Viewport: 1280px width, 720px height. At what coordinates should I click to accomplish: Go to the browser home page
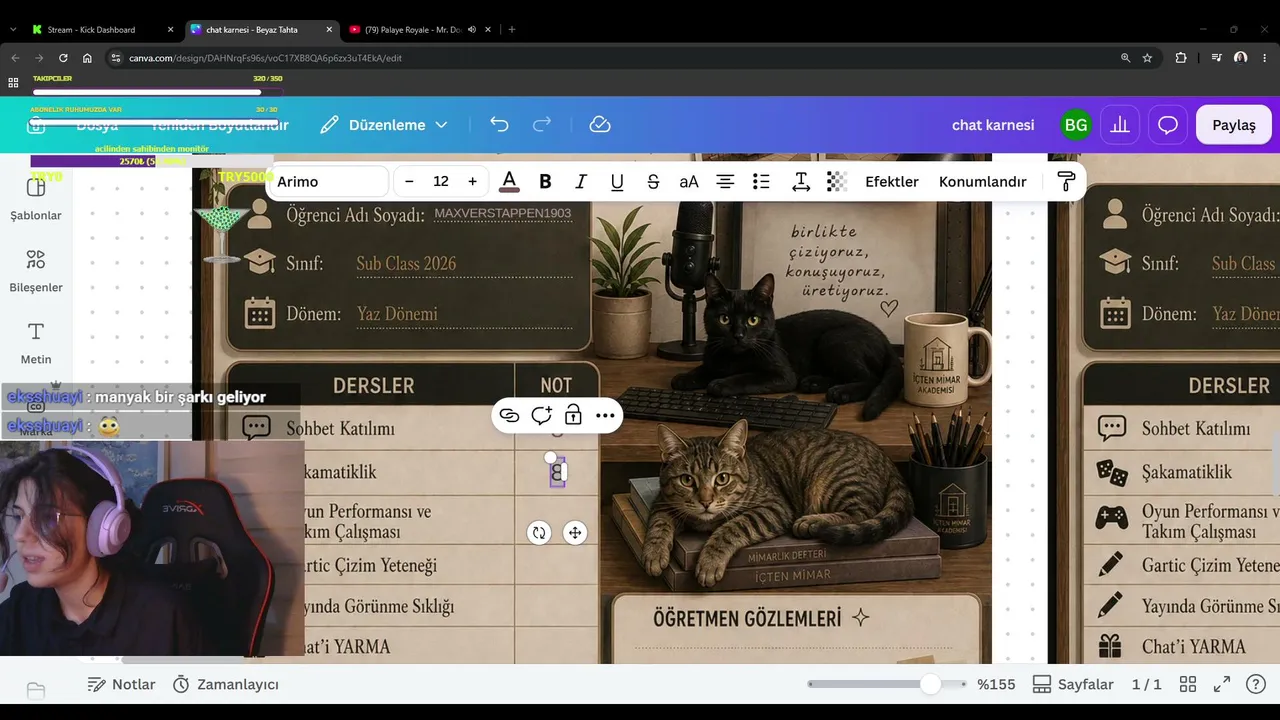point(87,58)
